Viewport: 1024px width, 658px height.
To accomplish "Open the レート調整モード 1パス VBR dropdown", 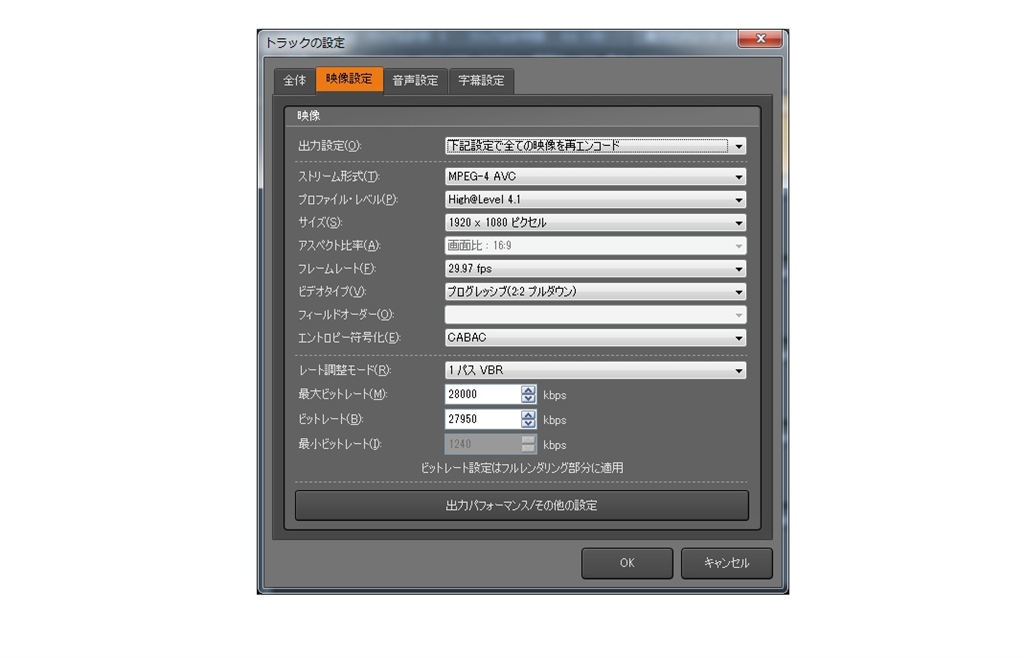I will click(595, 370).
